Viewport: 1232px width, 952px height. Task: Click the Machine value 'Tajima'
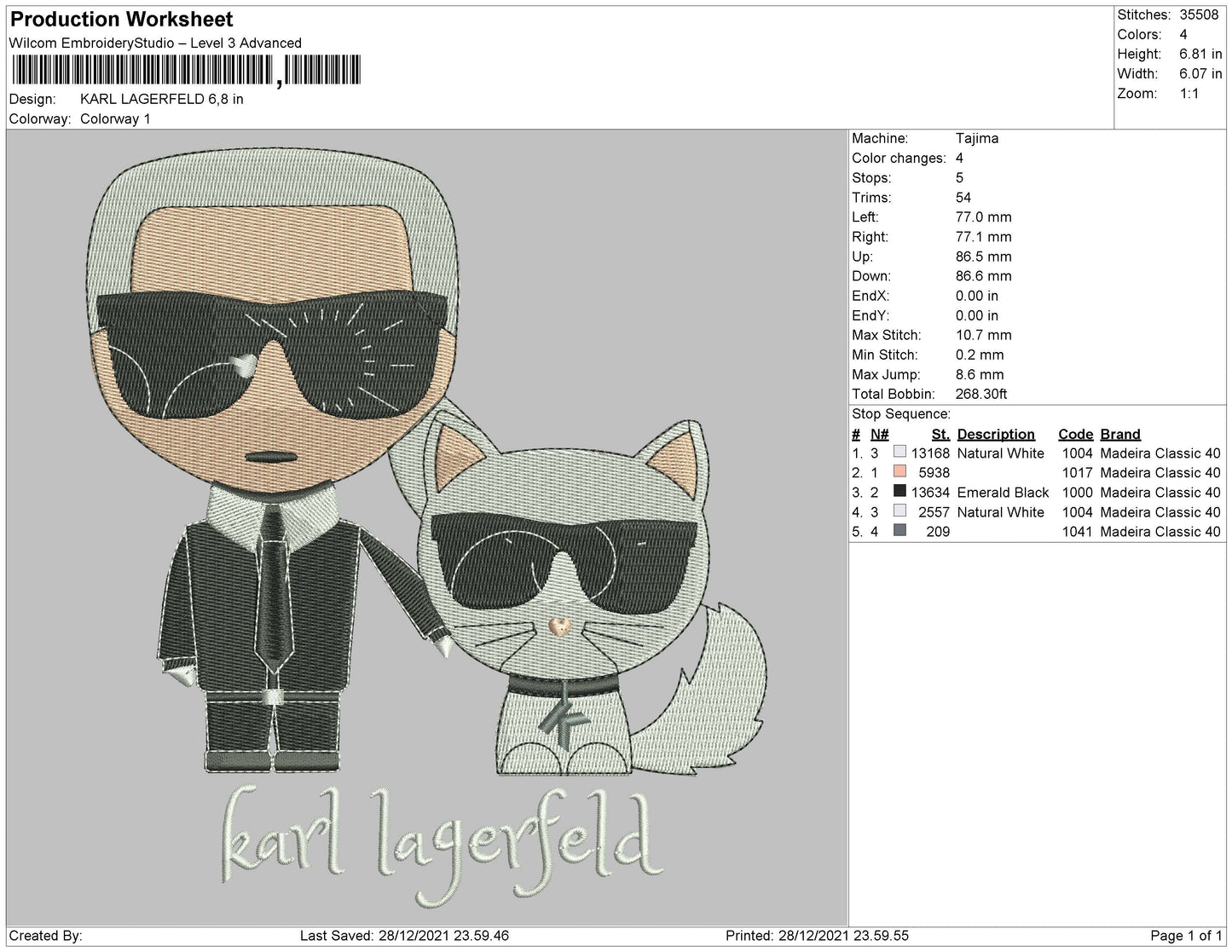click(977, 138)
